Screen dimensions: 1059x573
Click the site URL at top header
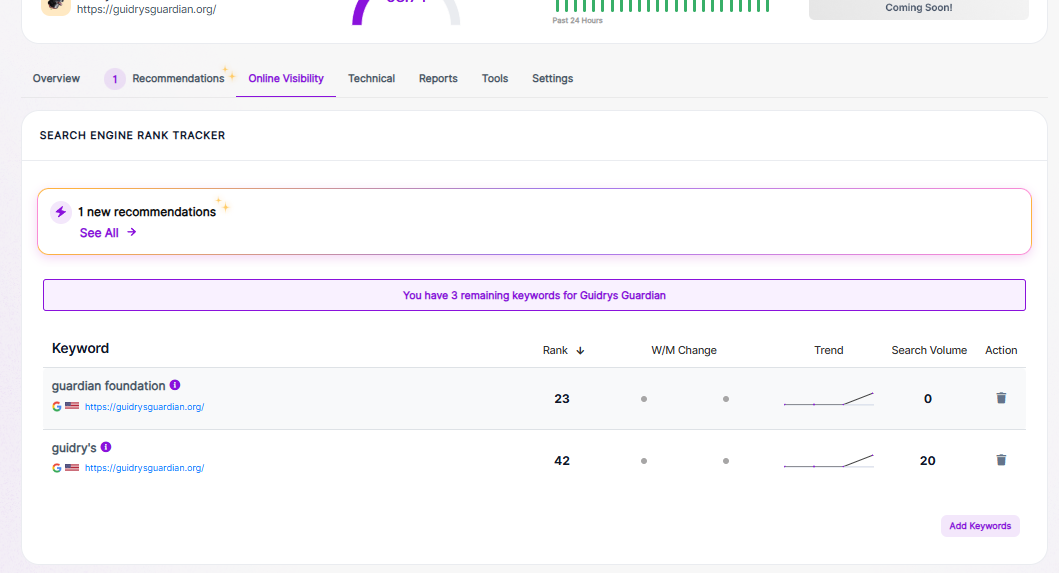[x=147, y=9]
